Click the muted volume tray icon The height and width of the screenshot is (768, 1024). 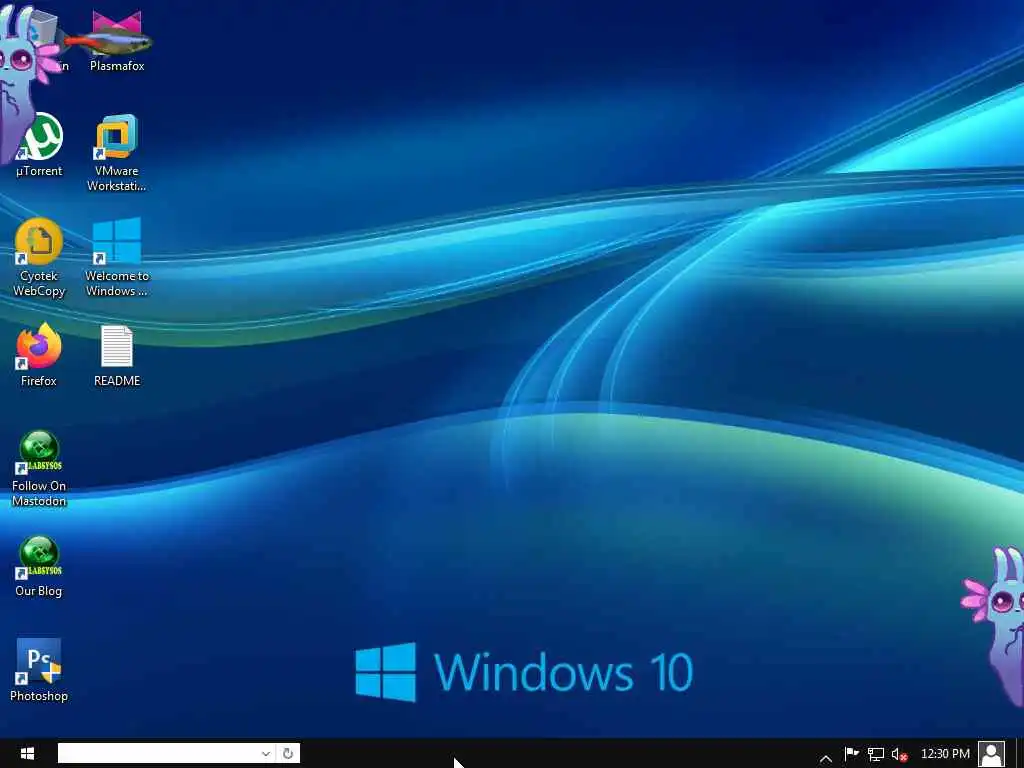coord(899,754)
